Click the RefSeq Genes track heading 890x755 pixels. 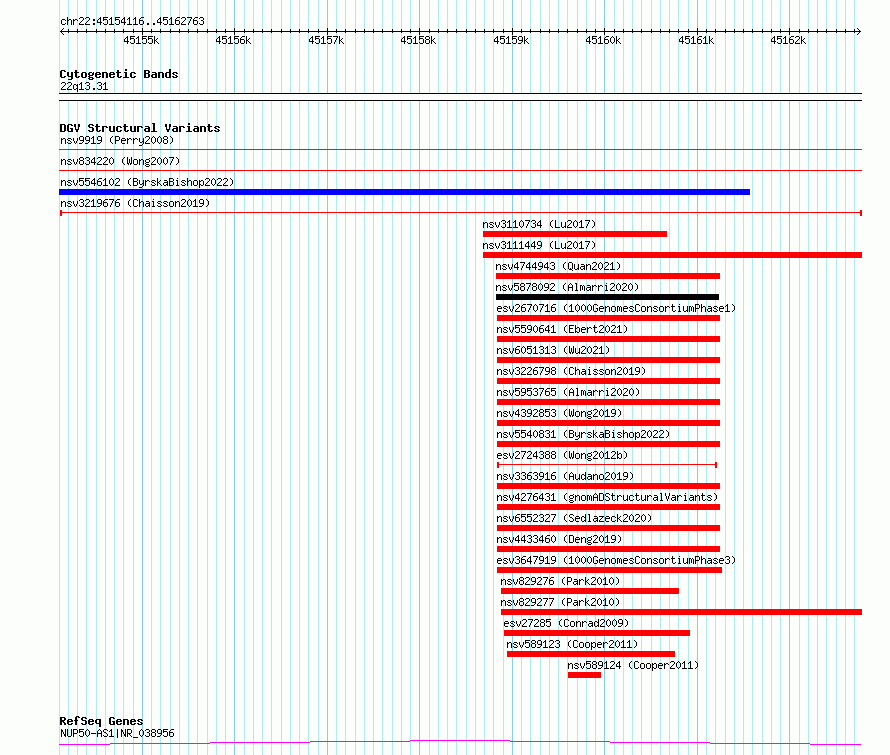pos(101,721)
